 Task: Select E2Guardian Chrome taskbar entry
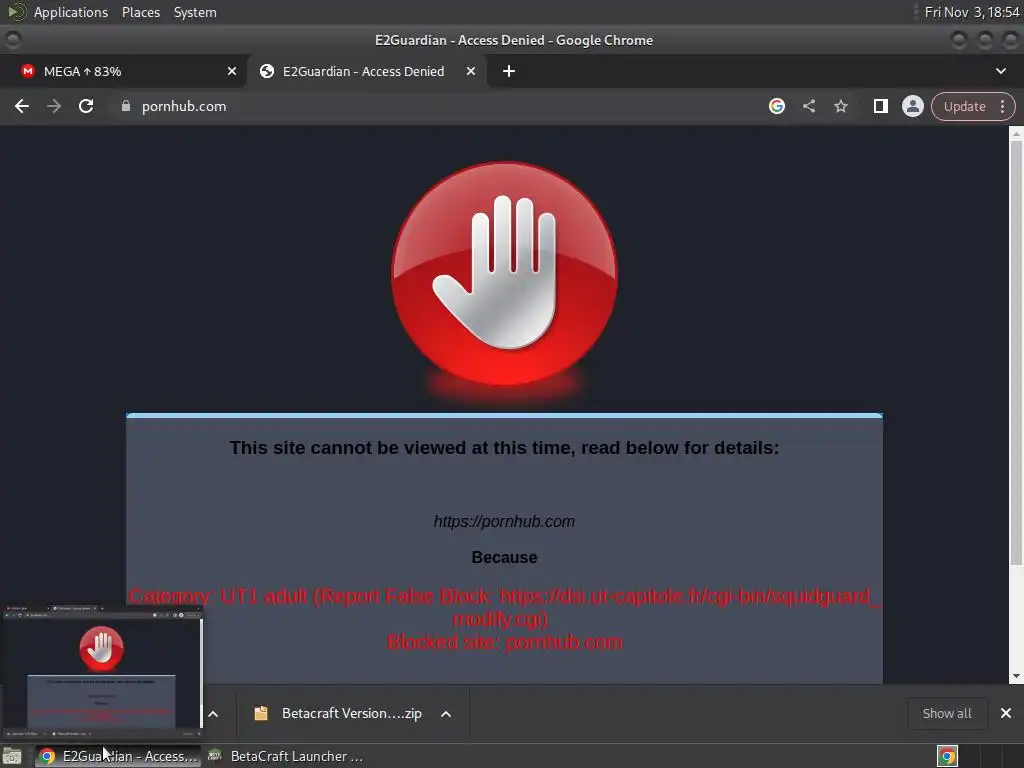pos(118,756)
